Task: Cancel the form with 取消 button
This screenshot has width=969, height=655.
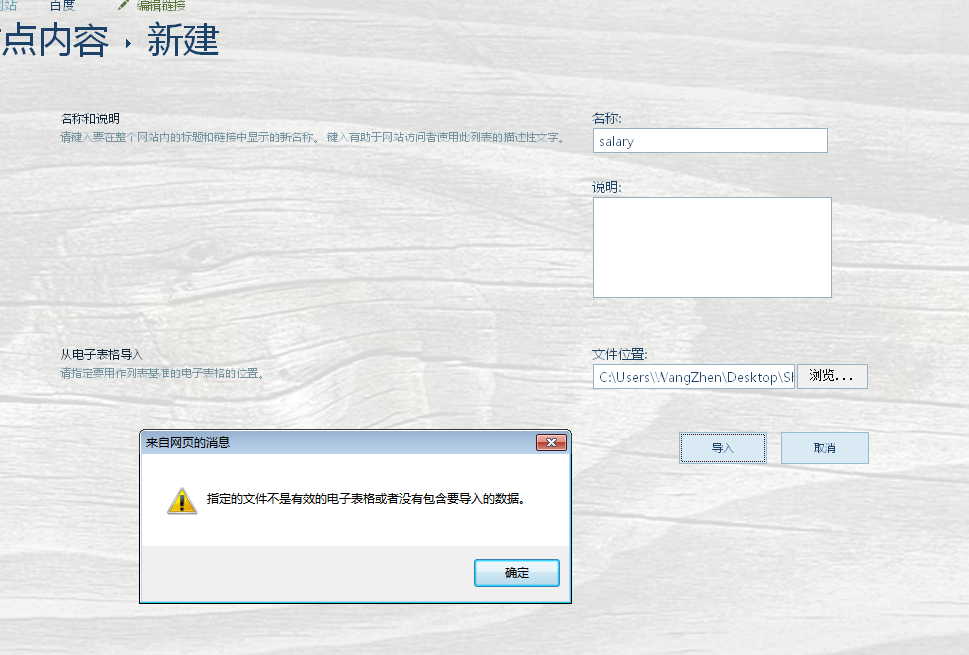Action: 824,448
